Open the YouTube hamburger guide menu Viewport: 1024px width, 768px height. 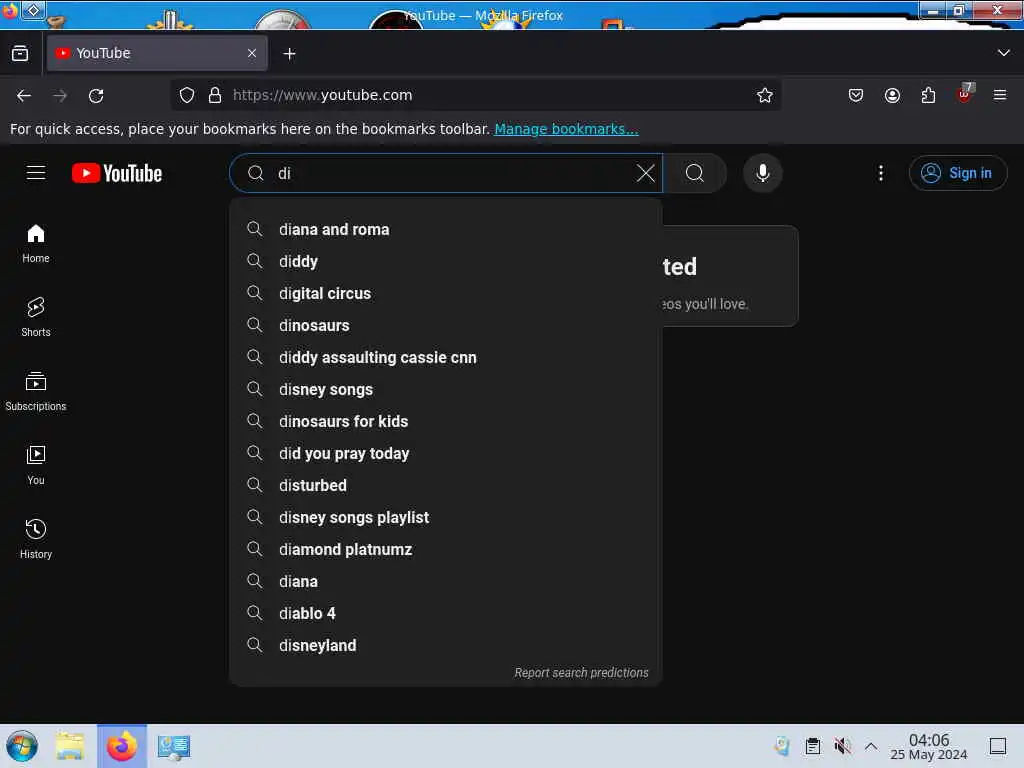[x=36, y=173]
